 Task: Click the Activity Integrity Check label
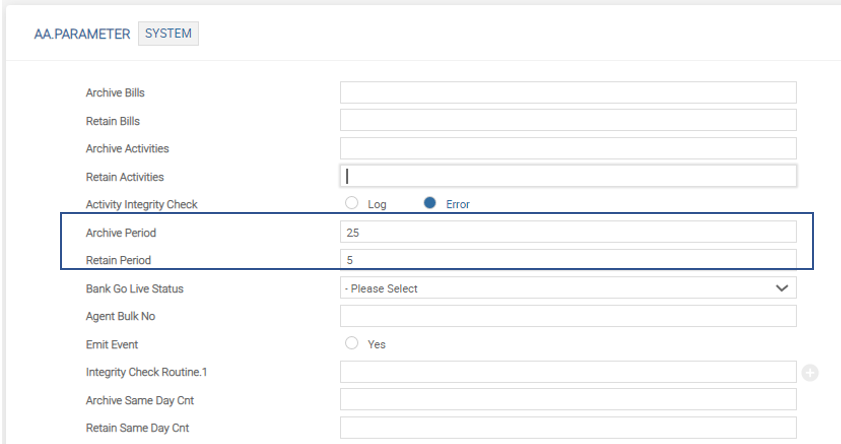coord(142,205)
